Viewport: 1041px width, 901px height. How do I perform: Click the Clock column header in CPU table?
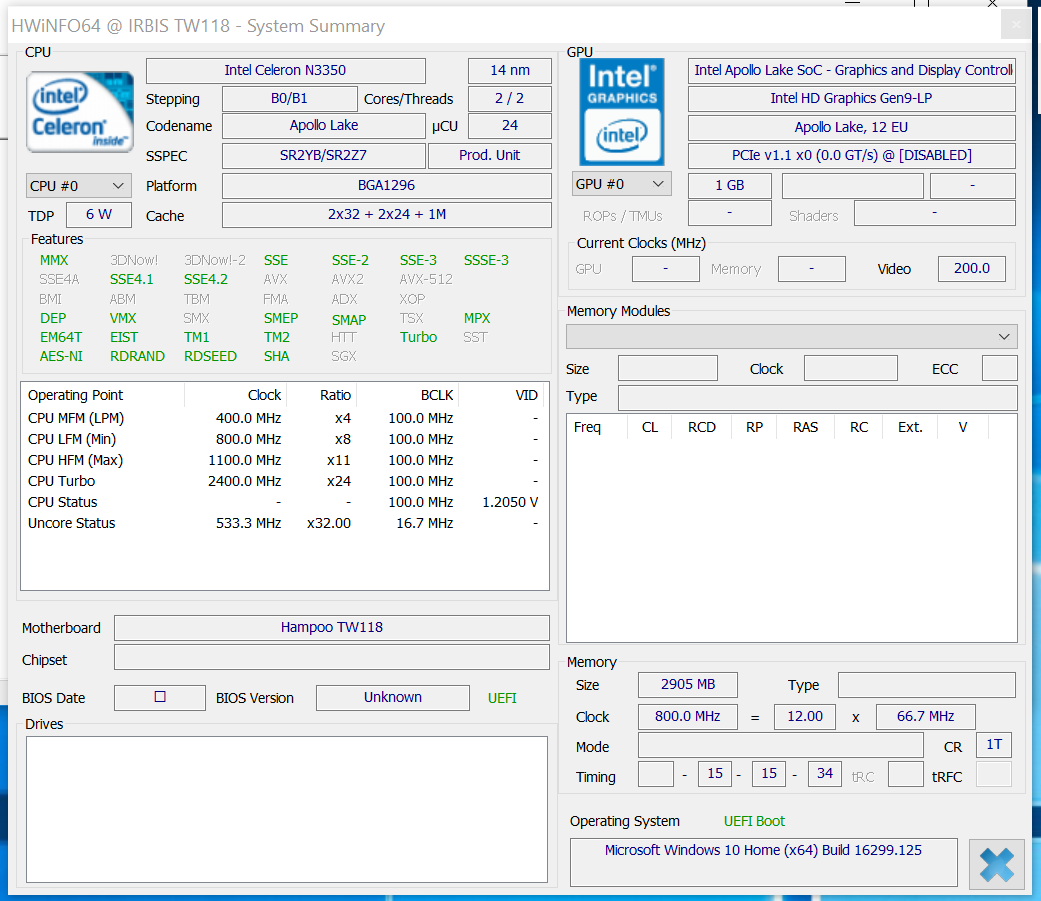(x=236, y=395)
